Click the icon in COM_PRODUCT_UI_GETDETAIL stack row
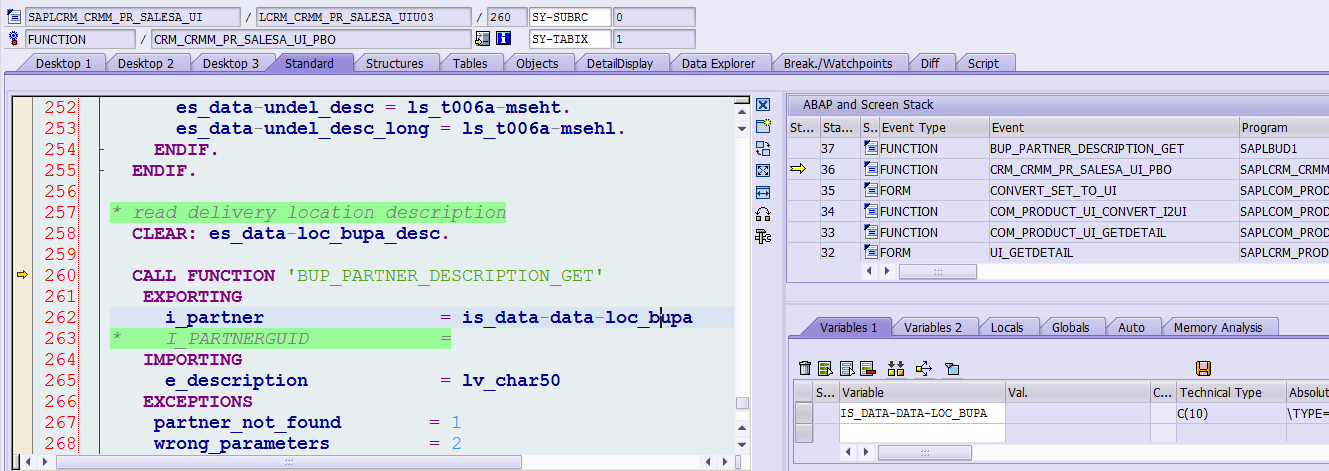Screen dimensions: 1329x471 click(x=870, y=232)
